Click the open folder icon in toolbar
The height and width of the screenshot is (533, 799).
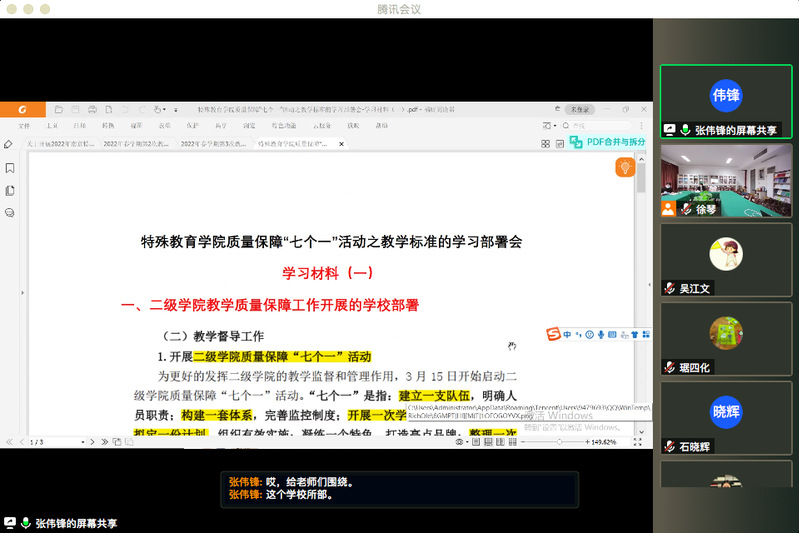click(x=60, y=108)
